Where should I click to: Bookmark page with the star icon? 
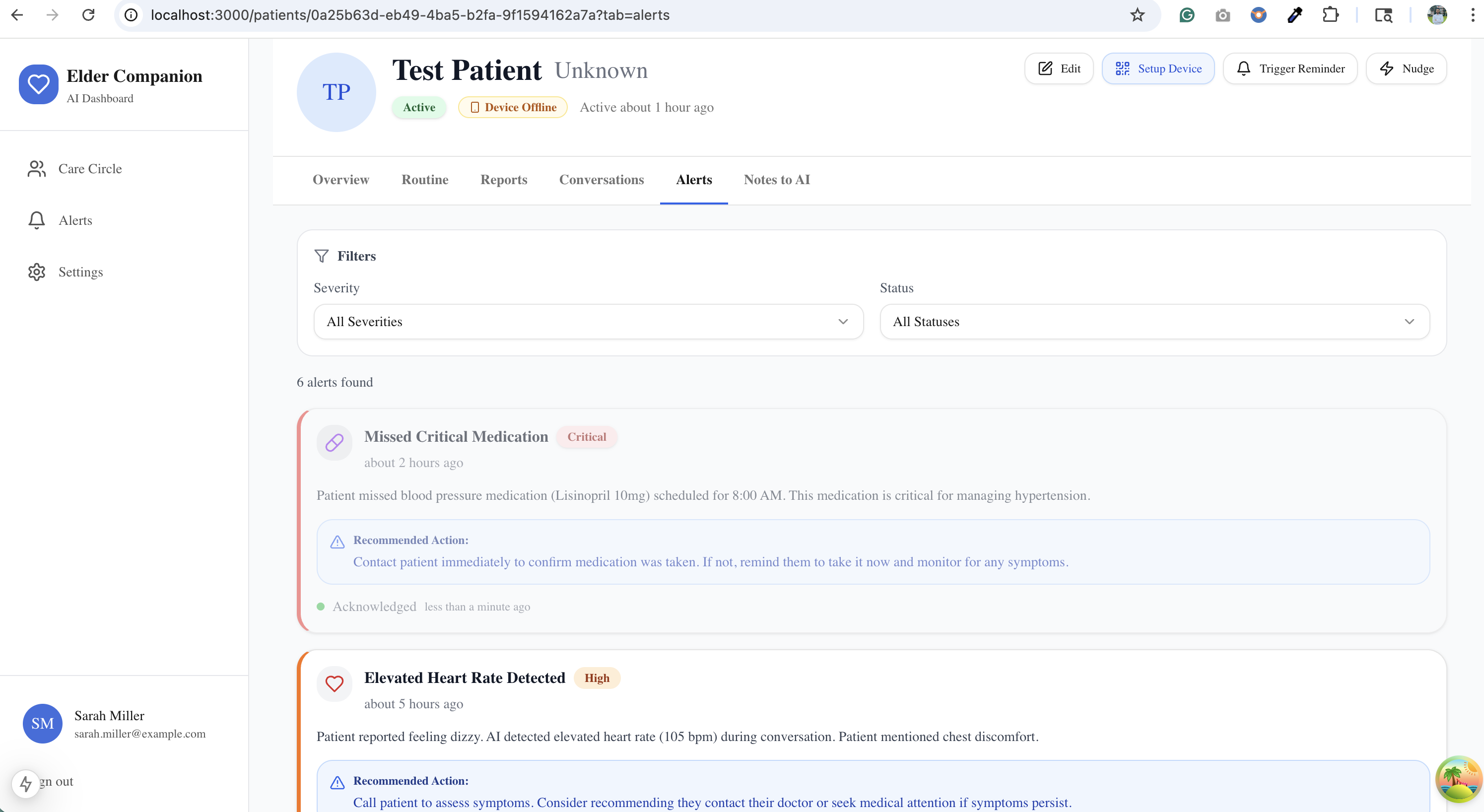coord(1137,15)
